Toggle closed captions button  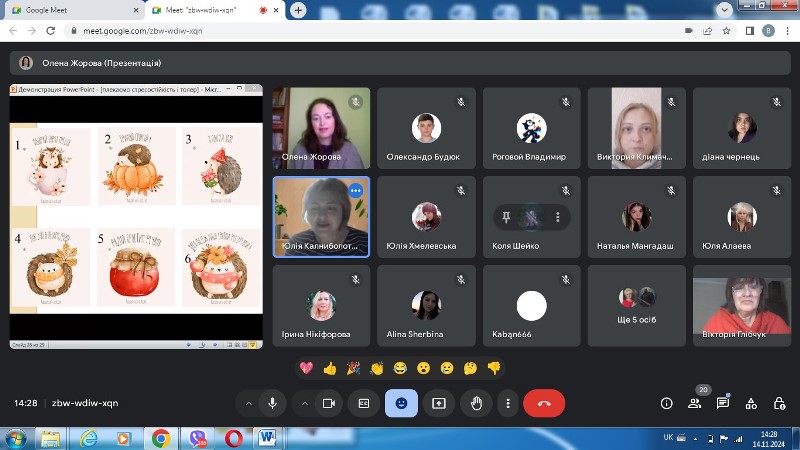click(364, 403)
